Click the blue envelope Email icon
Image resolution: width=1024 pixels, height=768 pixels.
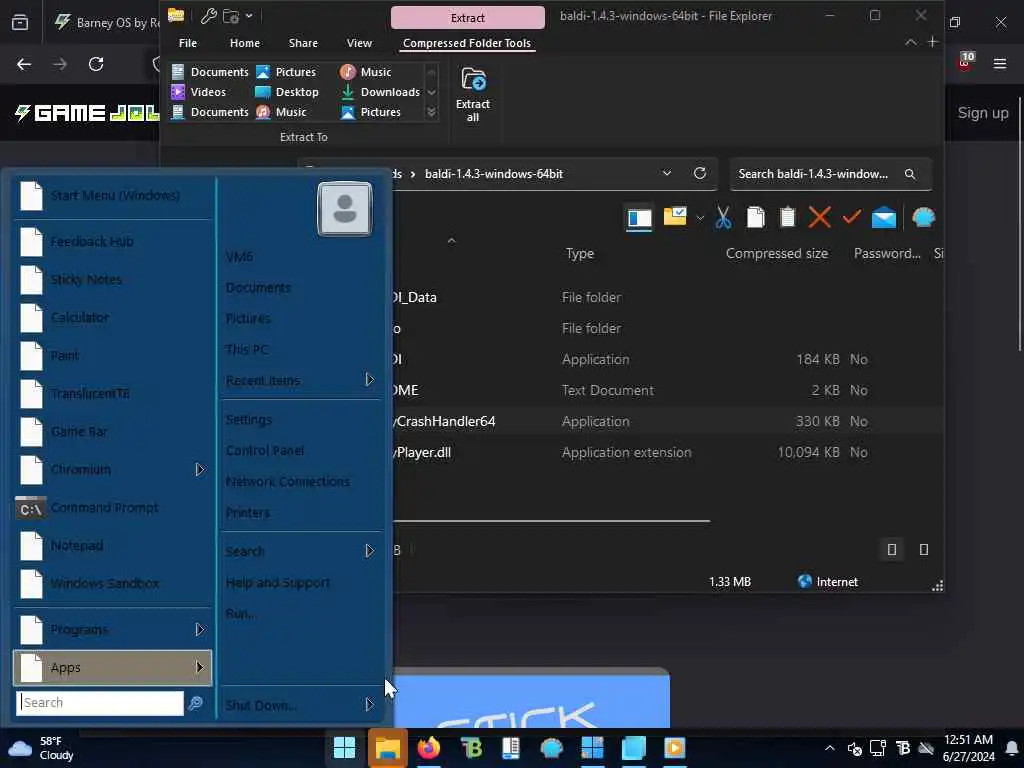884,217
